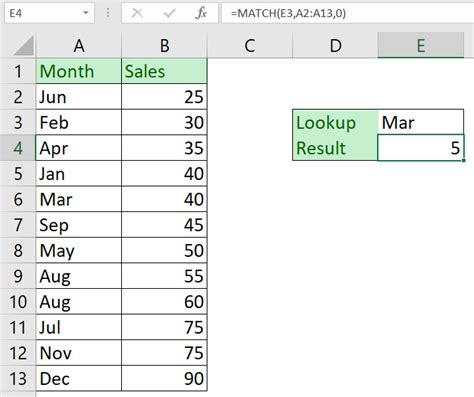Image resolution: width=474 pixels, height=397 pixels.
Task: Select row 1 header
Action: 18,71
